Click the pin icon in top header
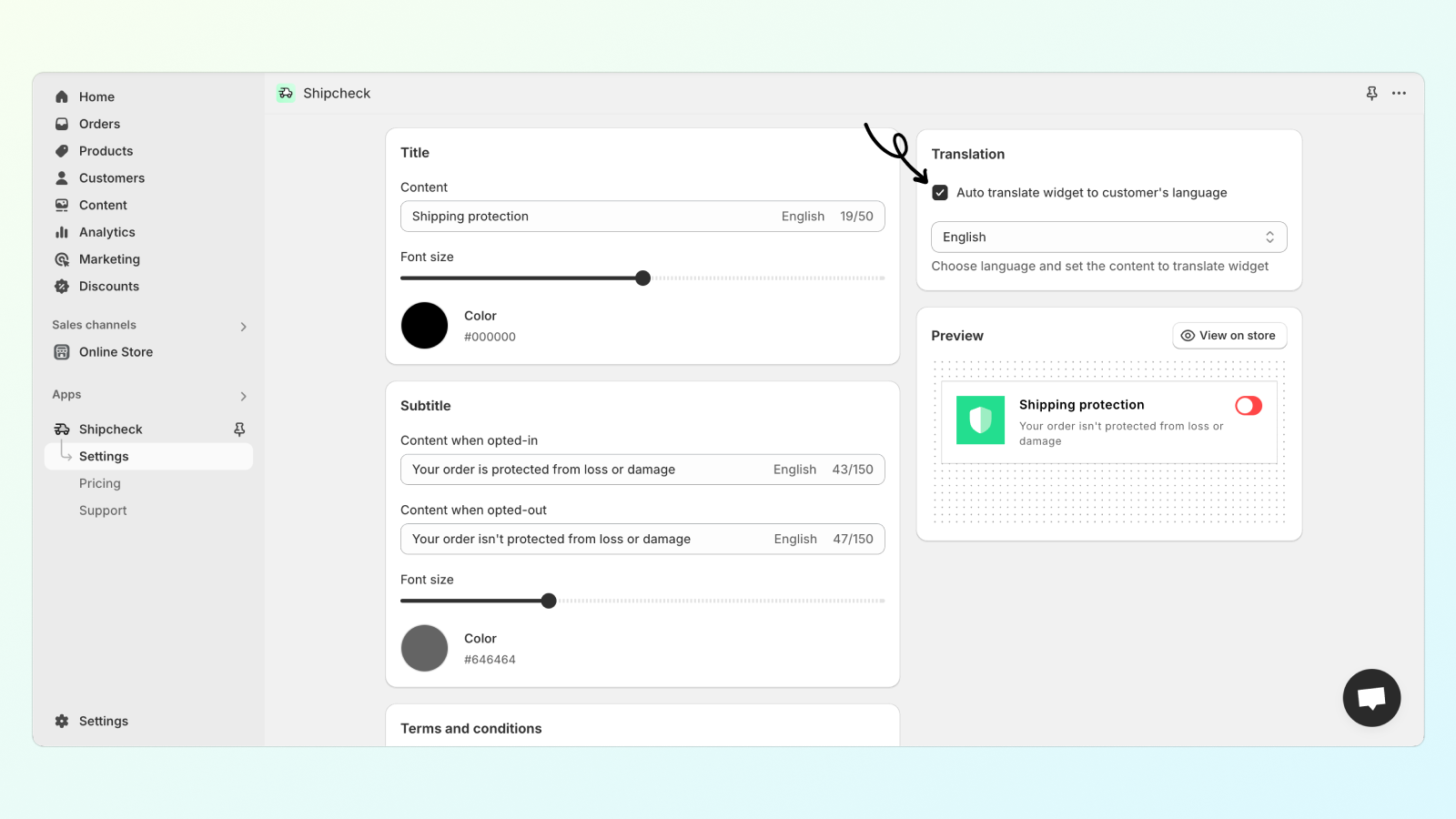This screenshot has width=1456, height=819. pyautogui.click(x=1372, y=93)
